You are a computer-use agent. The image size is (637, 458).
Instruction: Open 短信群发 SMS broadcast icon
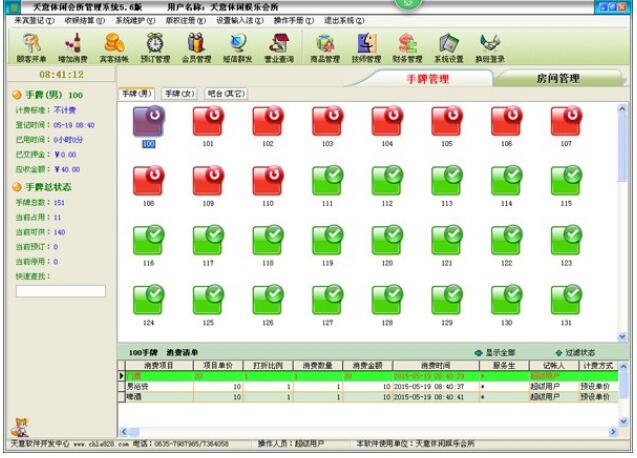(x=238, y=47)
